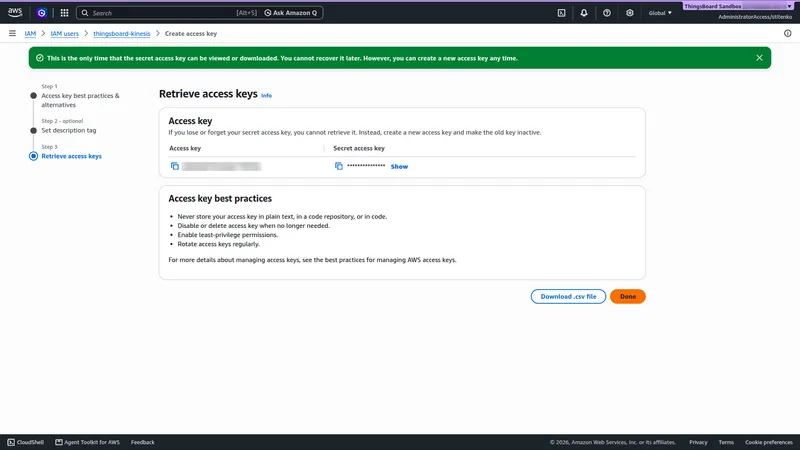Open the ThingsBoard Sandbox account menu
The image size is (800, 450).
738,6
